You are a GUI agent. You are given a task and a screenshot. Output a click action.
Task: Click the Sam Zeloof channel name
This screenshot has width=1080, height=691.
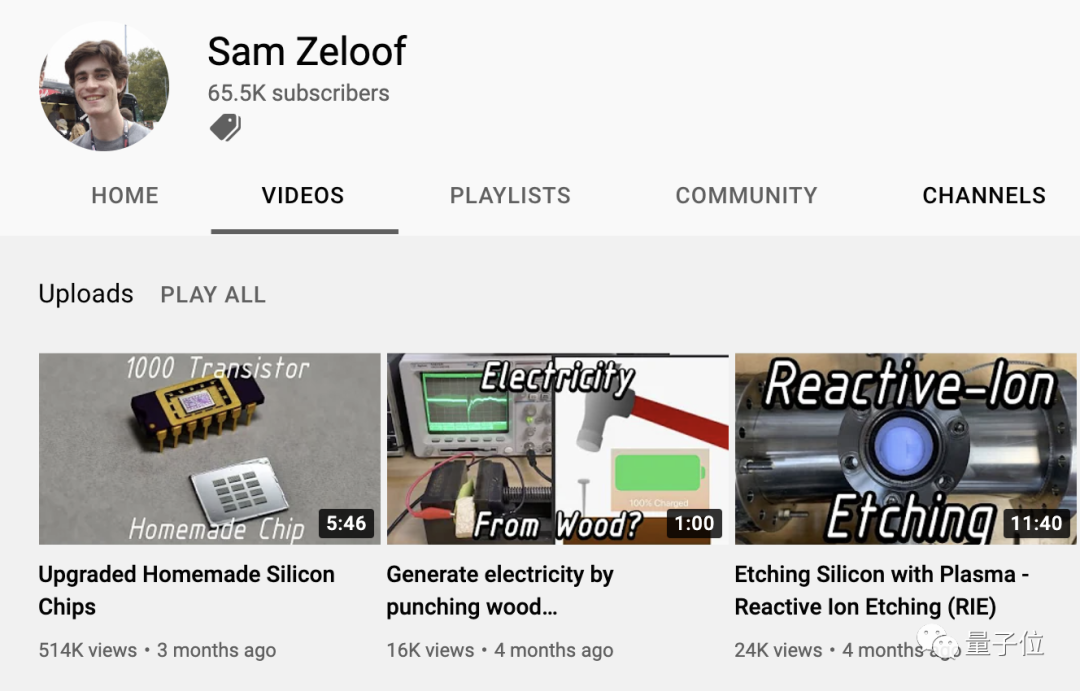(x=307, y=52)
